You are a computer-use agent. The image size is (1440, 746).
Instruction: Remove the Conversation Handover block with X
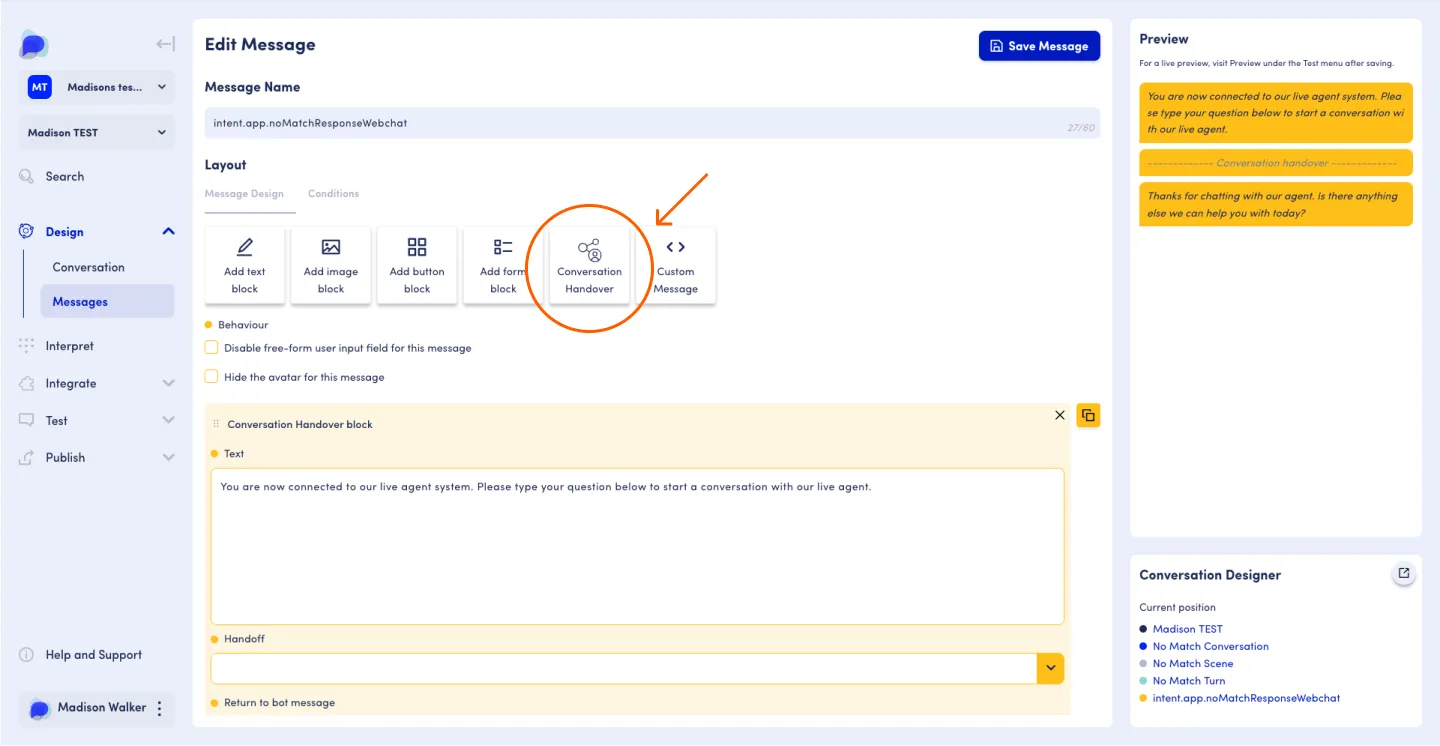point(1060,415)
